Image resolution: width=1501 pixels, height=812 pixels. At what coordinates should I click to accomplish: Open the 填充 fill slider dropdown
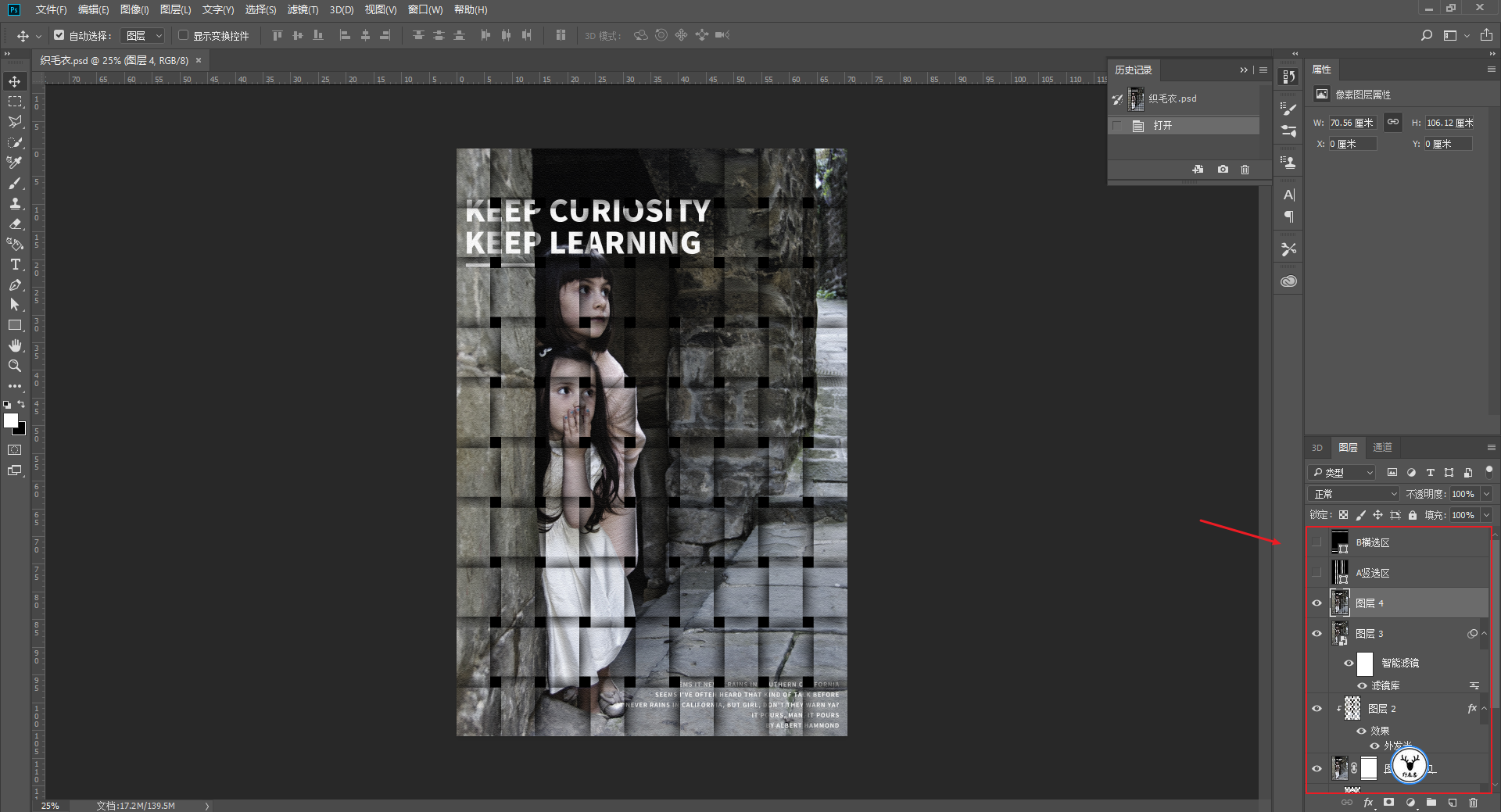[x=1487, y=515]
